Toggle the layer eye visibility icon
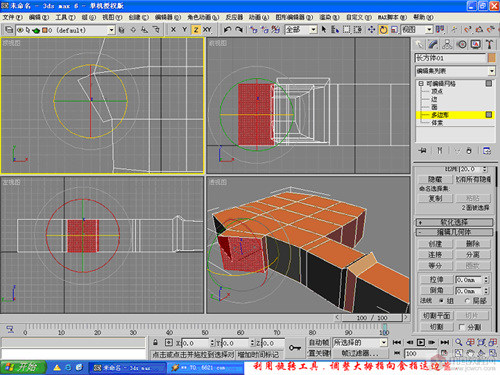Image resolution: width=500 pixels, height=375 pixels. (x=20, y=30)
